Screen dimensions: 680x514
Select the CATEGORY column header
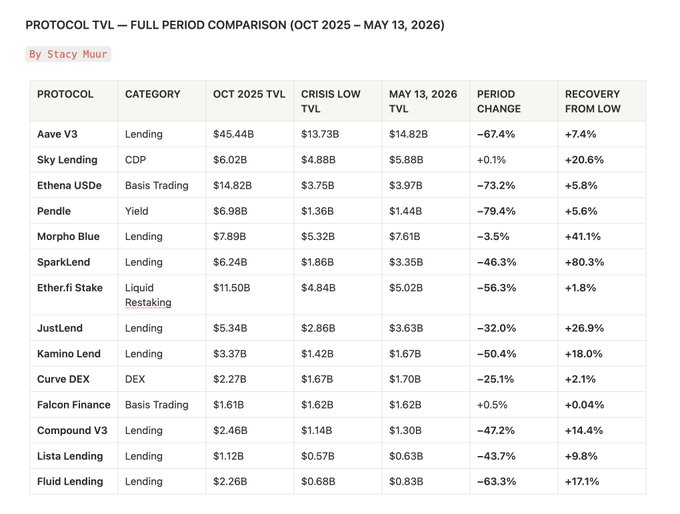[153, 94]
